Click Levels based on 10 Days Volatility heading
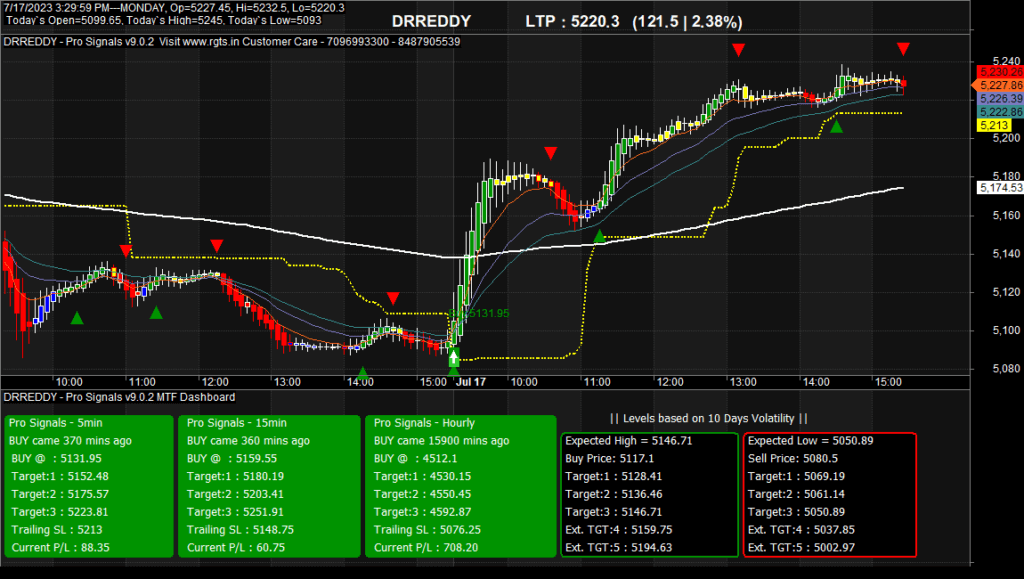Image resolution: width=1024 pixels, height=579 pixels. click(709, 418)
